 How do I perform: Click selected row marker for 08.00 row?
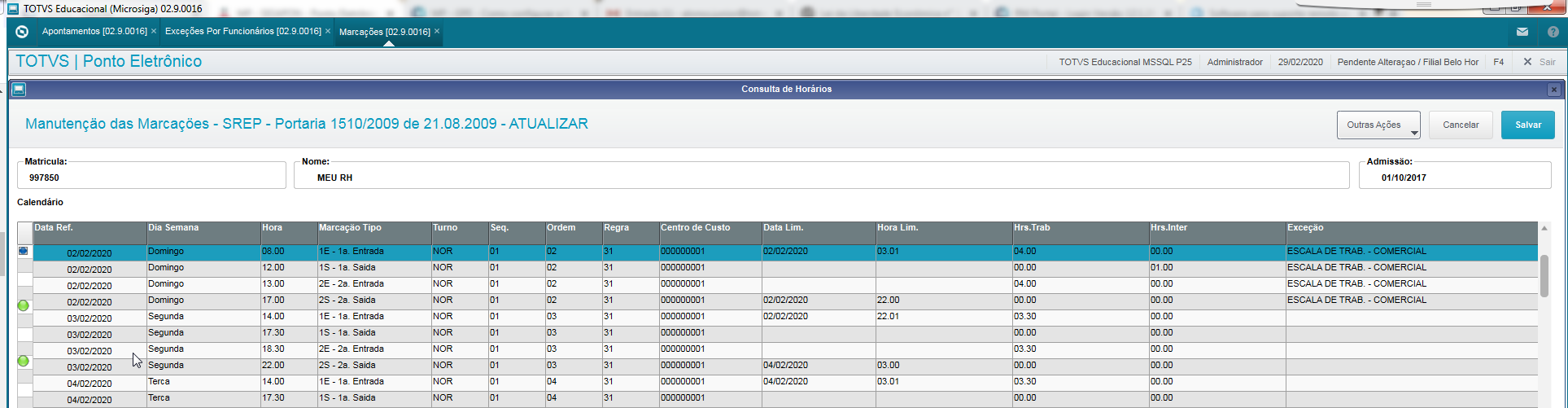[24, 251]
